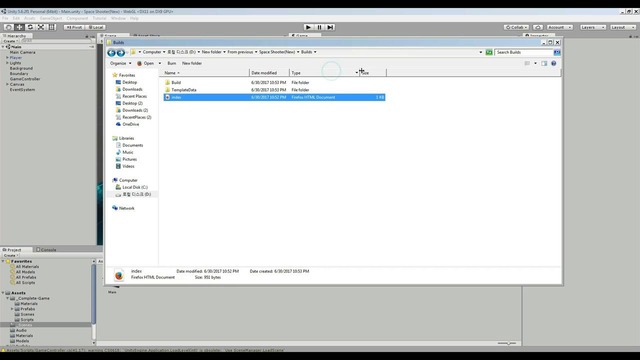
Task: Select the Unity Hand tool
Action: (8, 27)
